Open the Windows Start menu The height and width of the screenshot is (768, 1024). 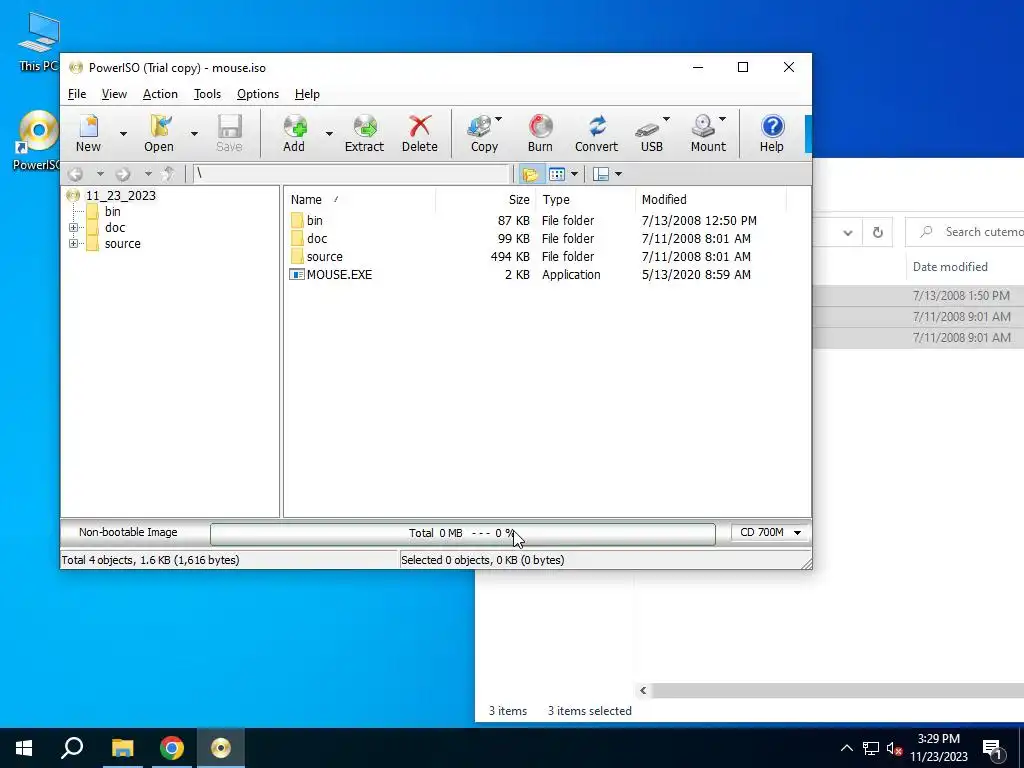(24, 748)
